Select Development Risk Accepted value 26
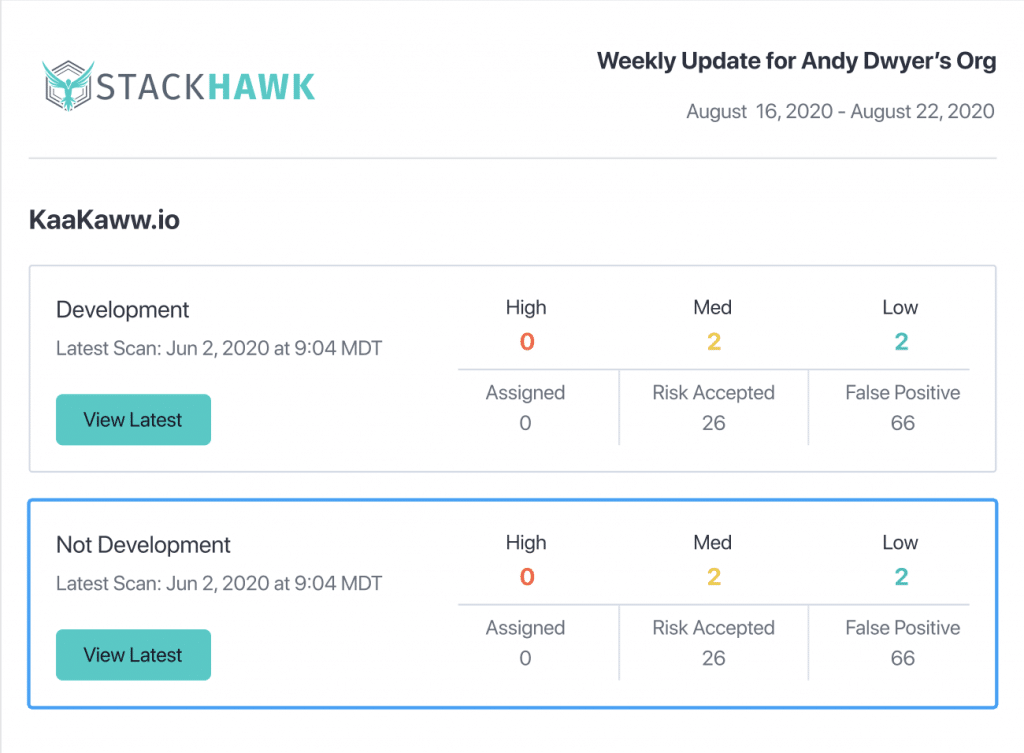Image resolution: width=1024 pixels, height=753 pixels. [x=714, y=423]
